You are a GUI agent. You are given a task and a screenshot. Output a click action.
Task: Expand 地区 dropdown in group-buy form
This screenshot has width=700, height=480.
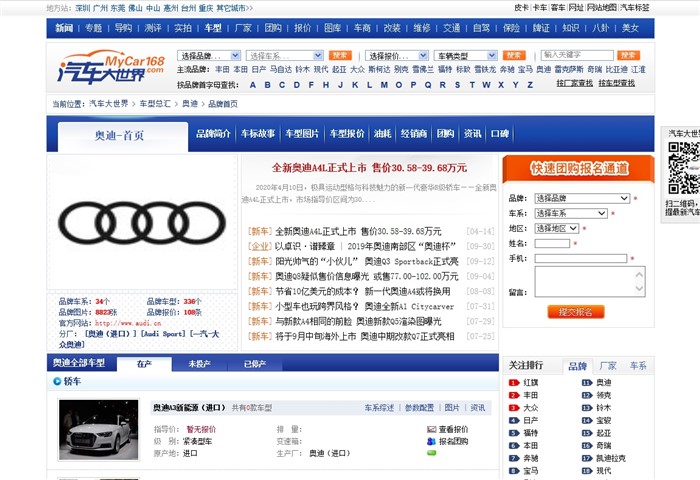557,229
